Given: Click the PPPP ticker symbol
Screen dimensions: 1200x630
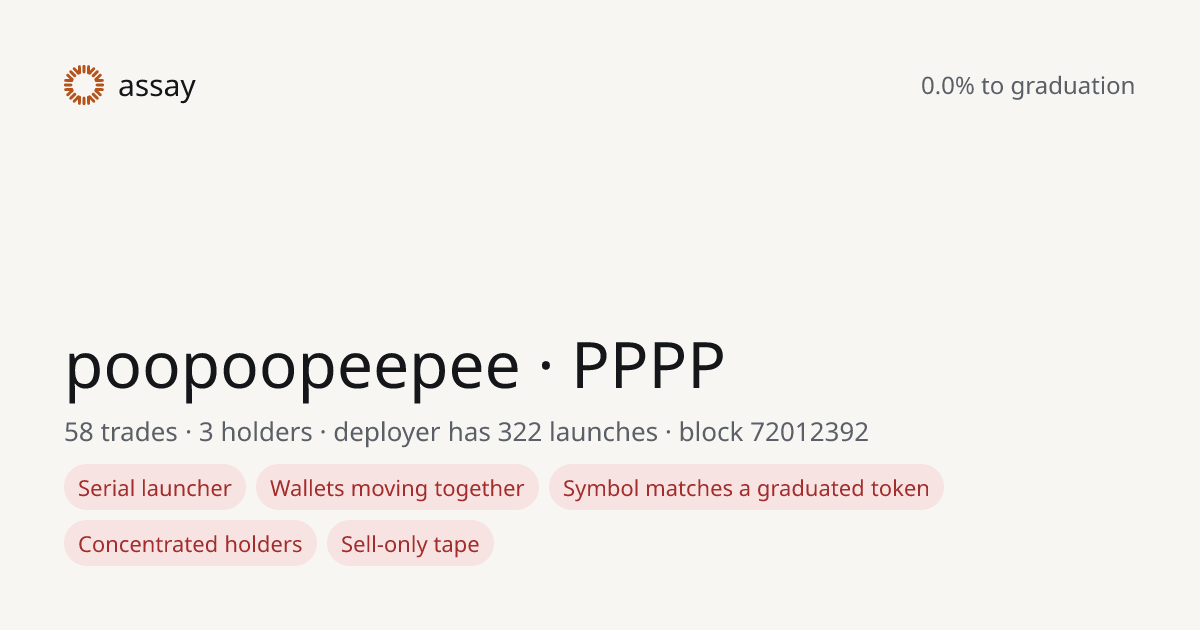Looking at the screenshot, I should 648,367.
